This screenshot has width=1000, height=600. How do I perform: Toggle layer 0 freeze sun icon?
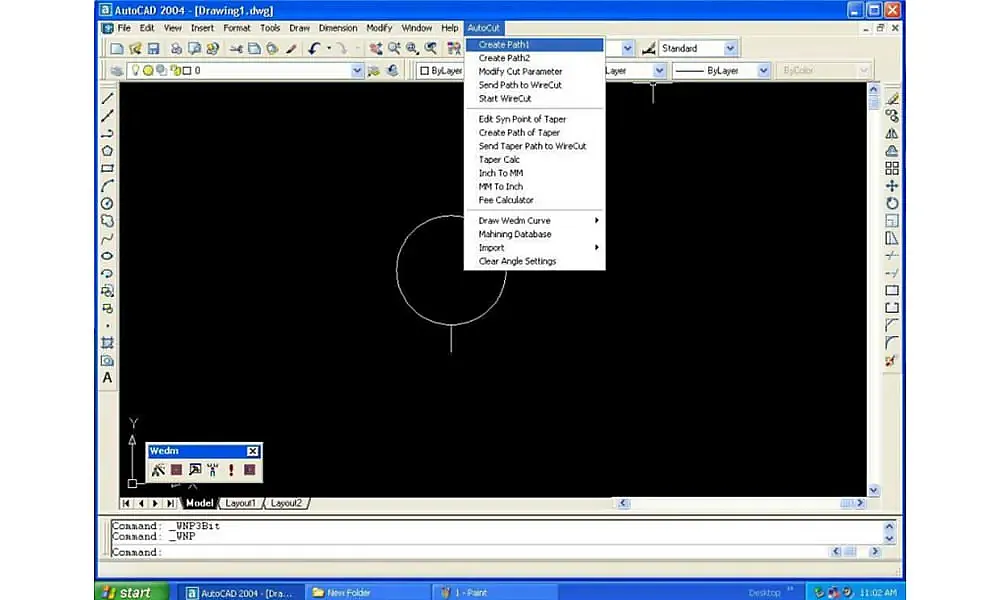[148, 70]
